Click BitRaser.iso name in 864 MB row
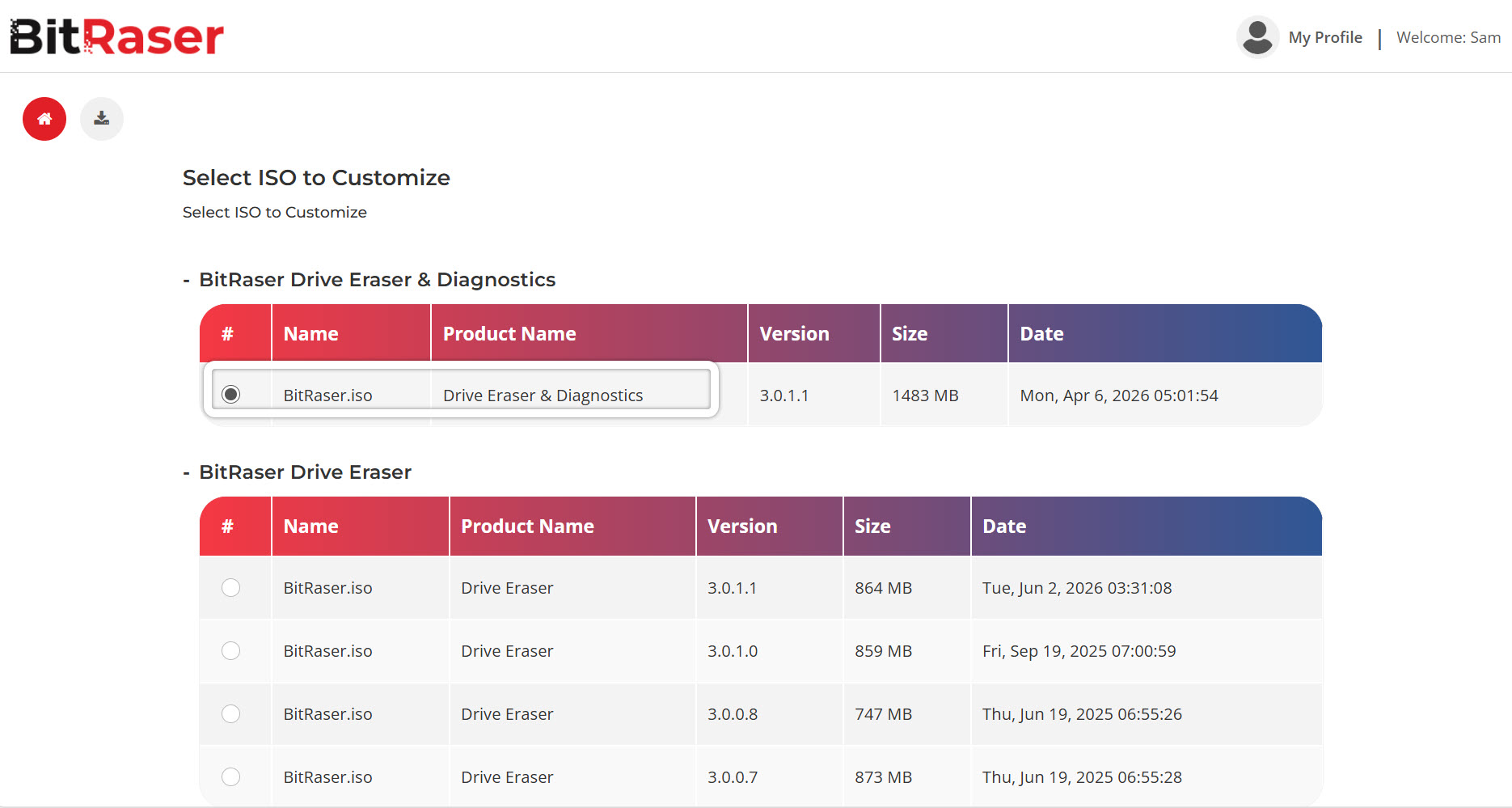 pos(327,588)
